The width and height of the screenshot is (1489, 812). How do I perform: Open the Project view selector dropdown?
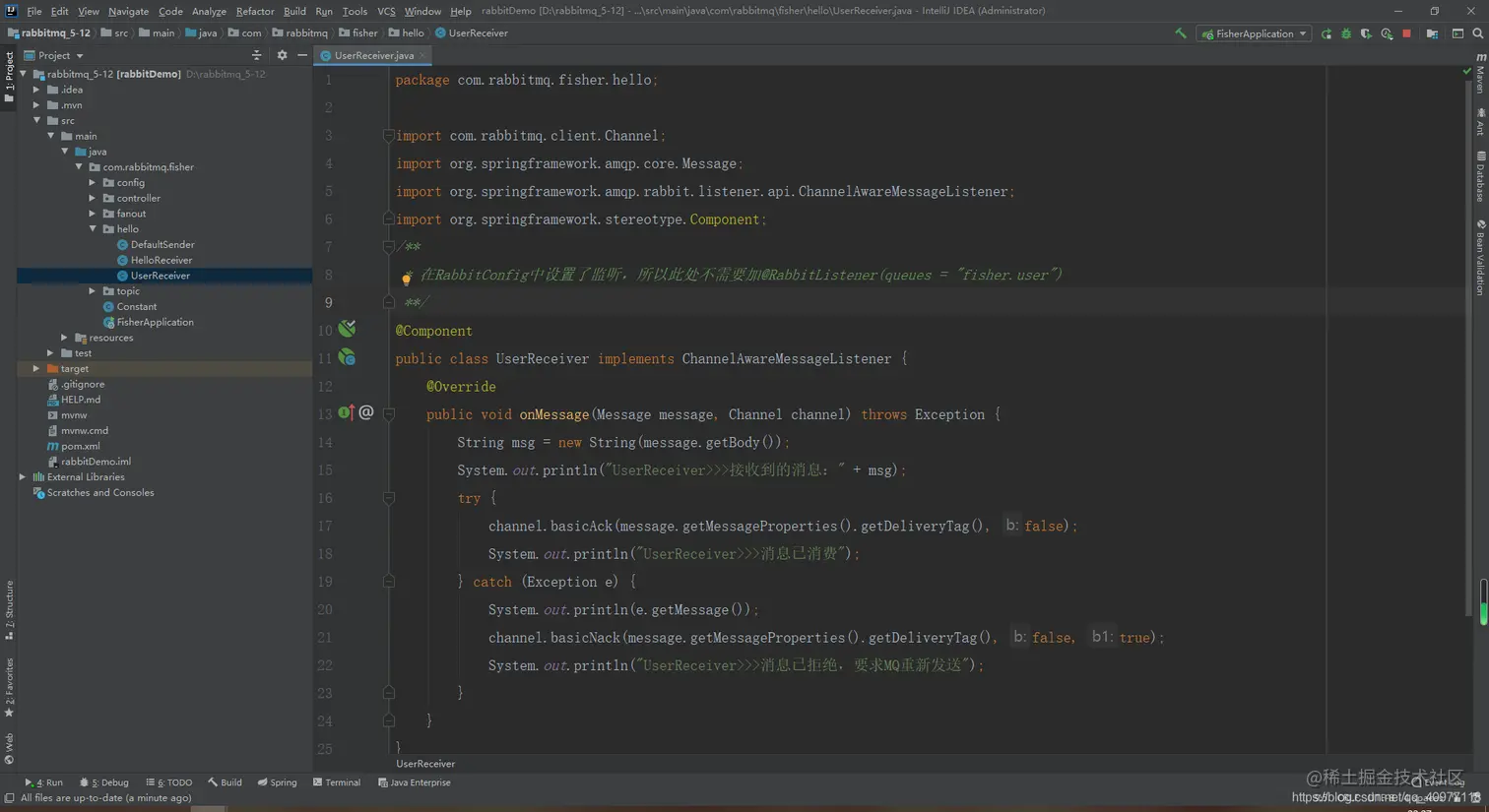click(54, 55)
